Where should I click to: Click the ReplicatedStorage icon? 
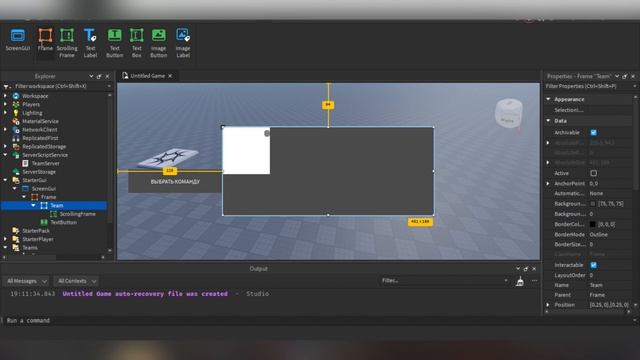[x=16, y=147]
